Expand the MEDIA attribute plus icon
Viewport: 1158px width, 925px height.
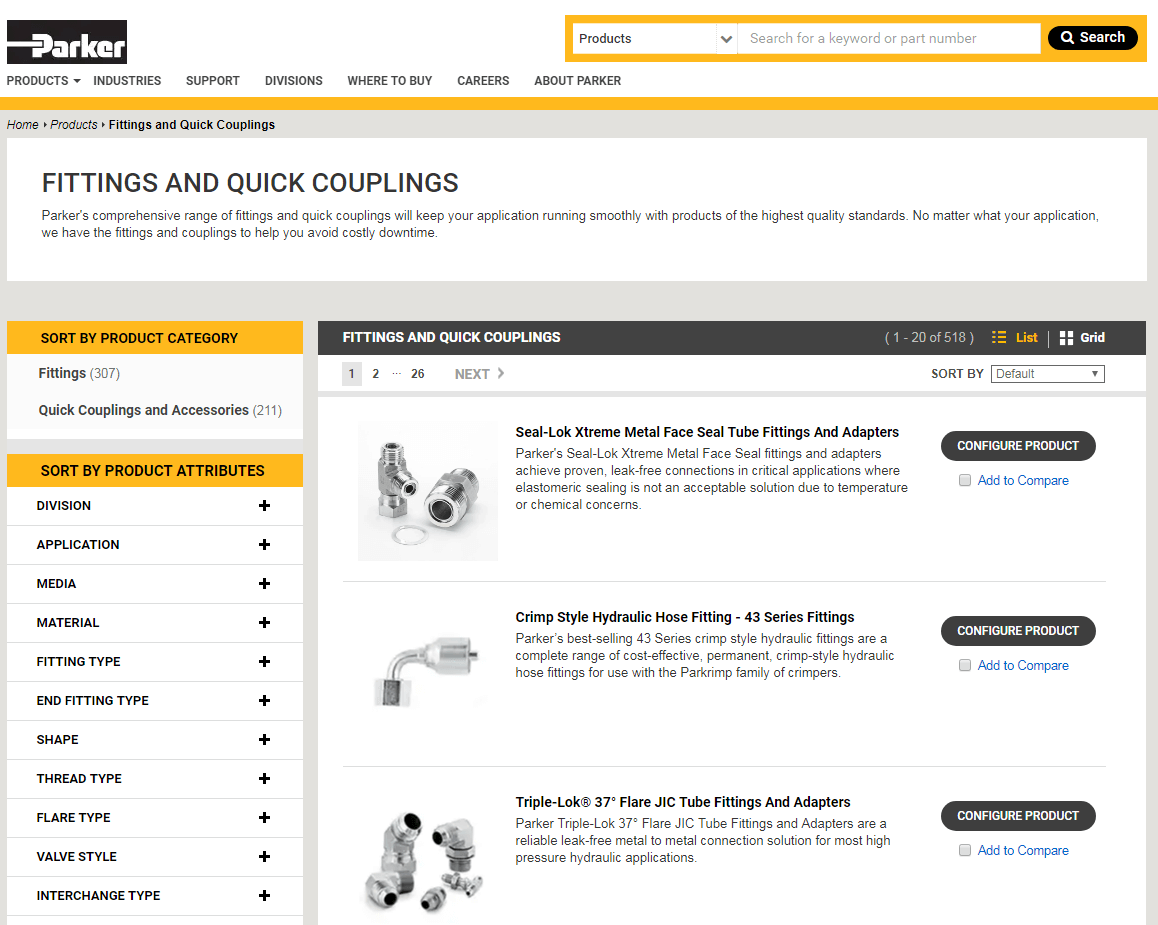(264, 584)
